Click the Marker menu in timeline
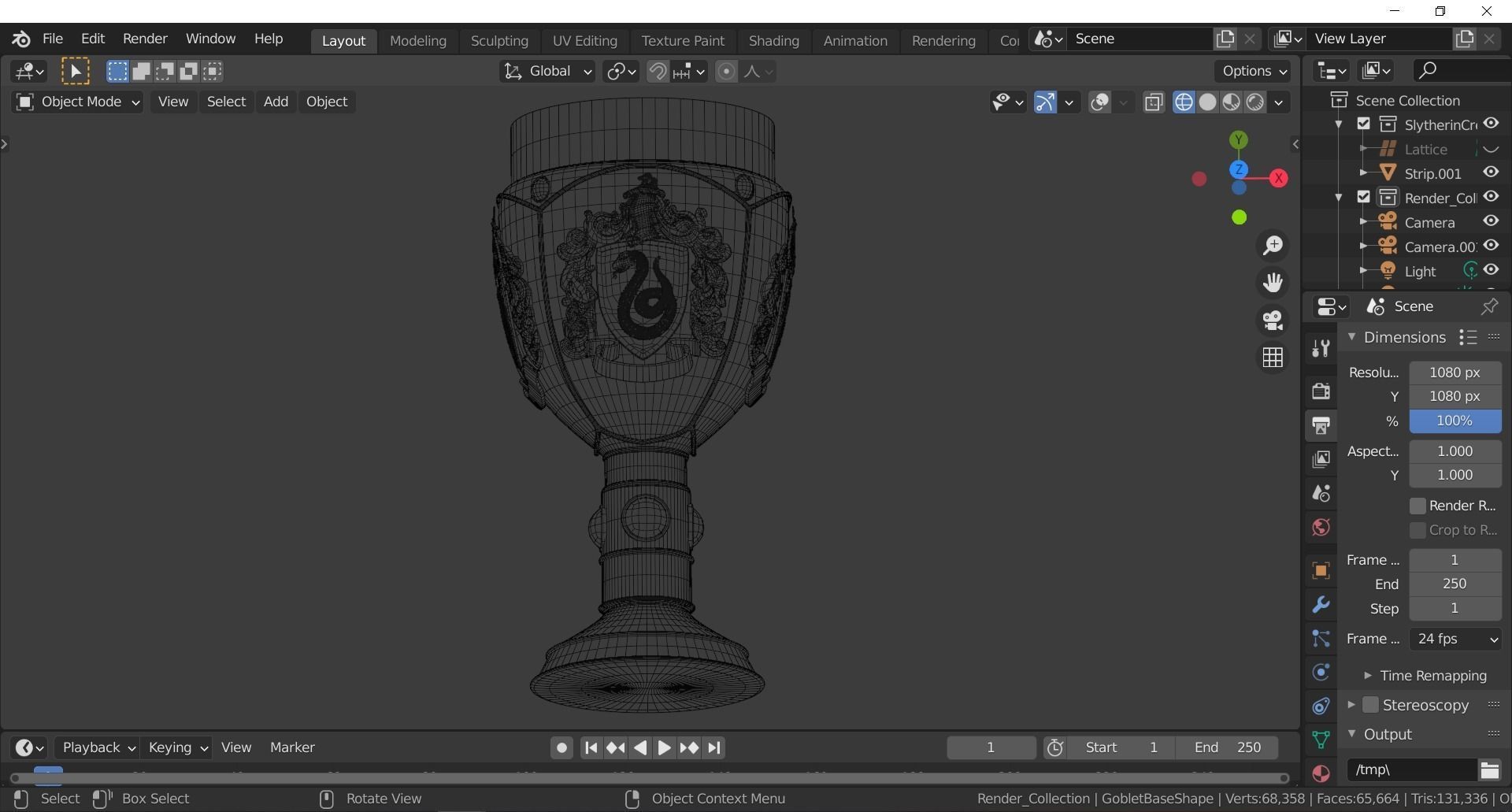Viewport: 1512px width, 812px height. (292, 747)
